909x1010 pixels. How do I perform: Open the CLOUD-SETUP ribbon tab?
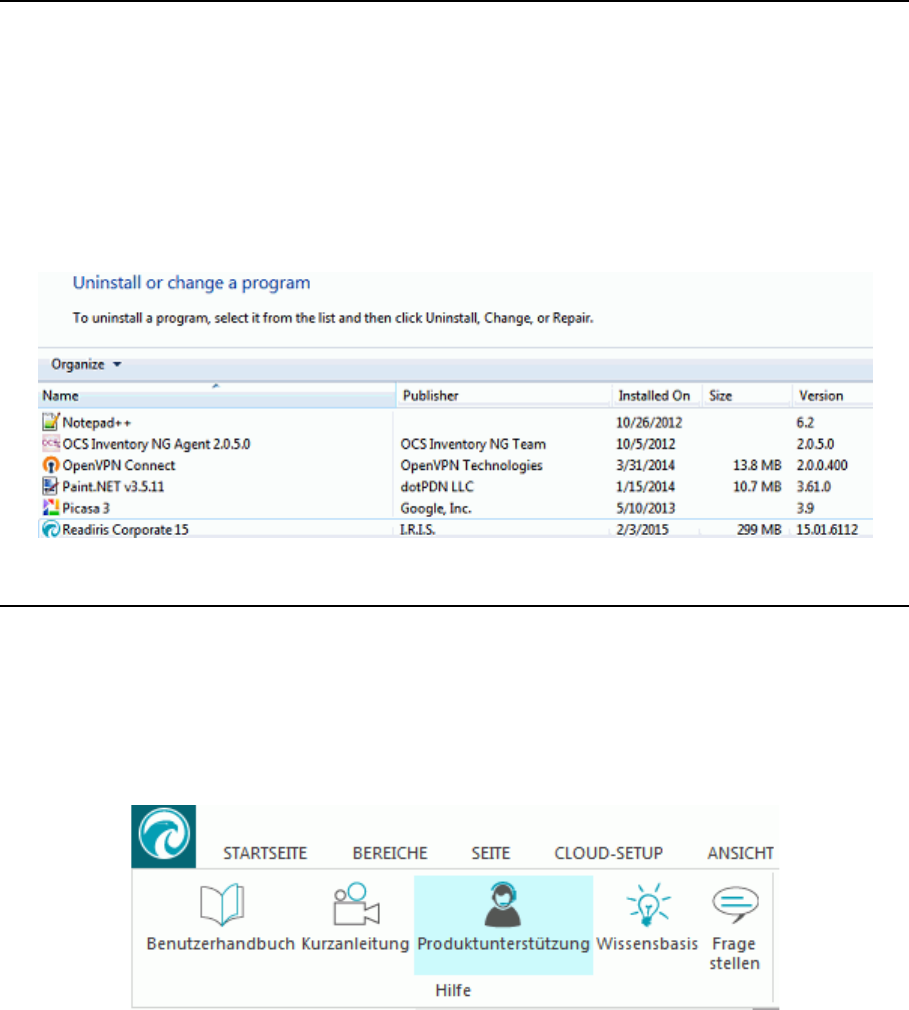point(609,853)
